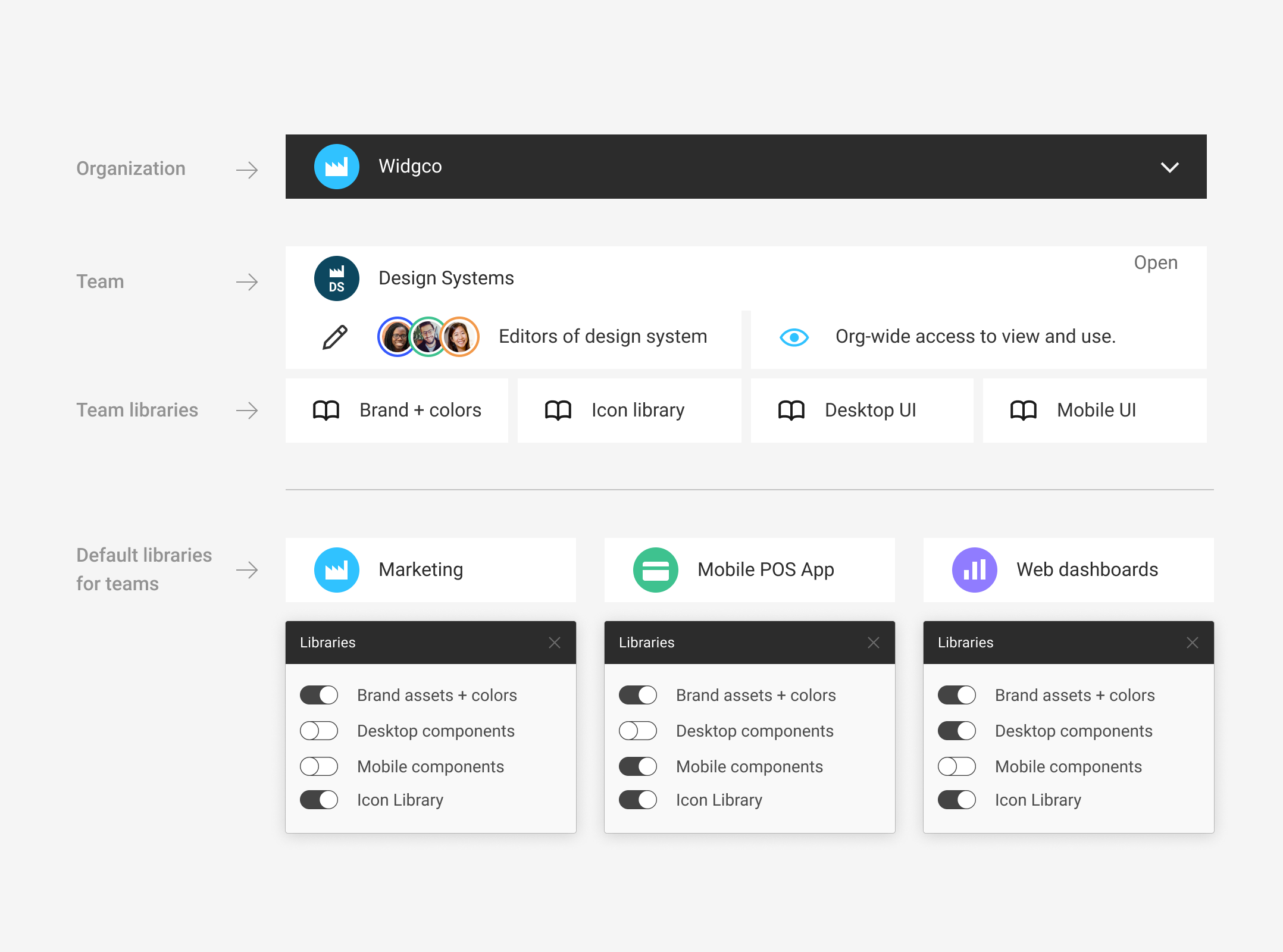Click the pencil edit icon

tap(335, 337)
